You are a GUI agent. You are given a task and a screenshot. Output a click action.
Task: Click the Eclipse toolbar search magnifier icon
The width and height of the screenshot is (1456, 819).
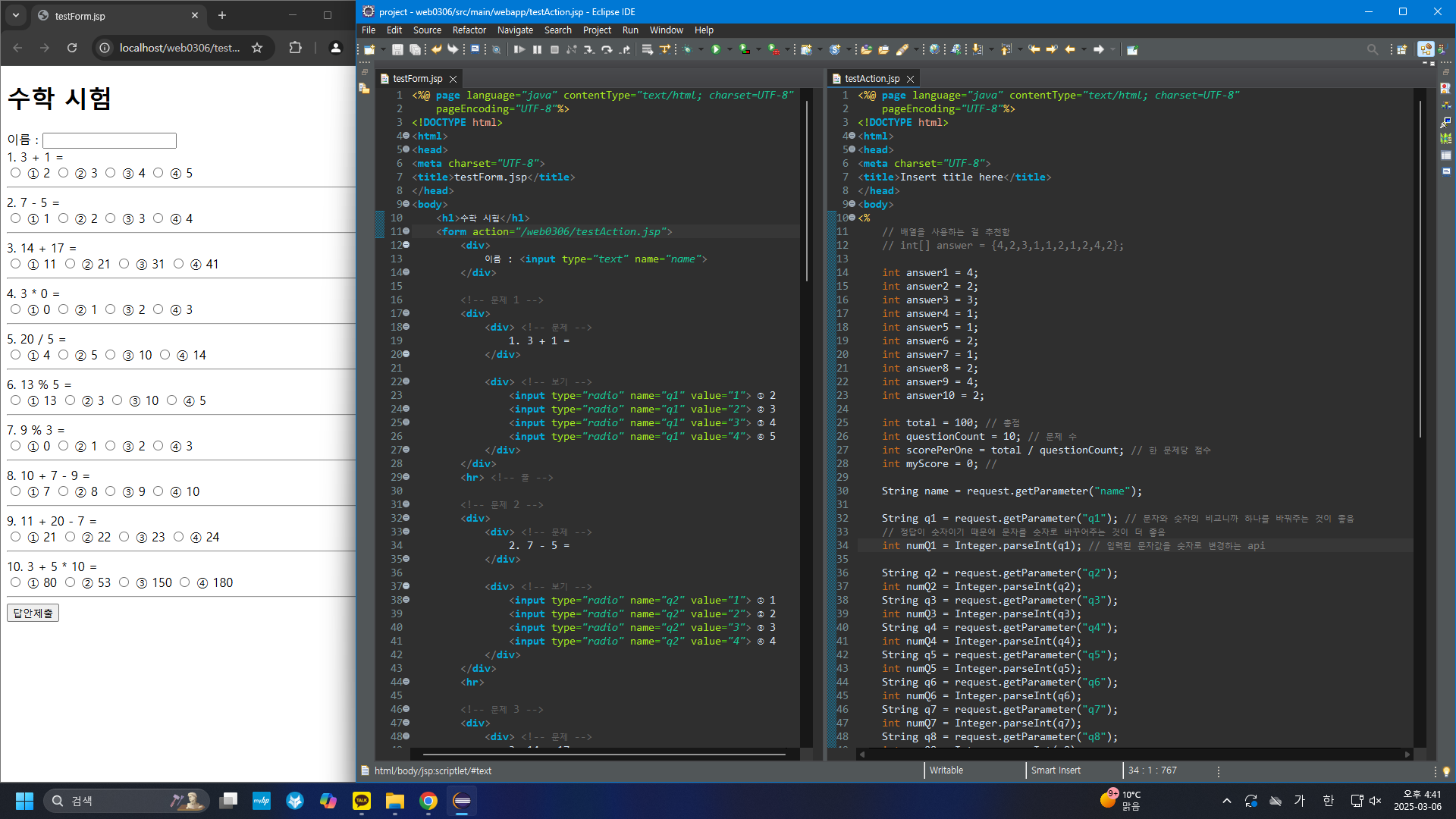click(1372, 49)
